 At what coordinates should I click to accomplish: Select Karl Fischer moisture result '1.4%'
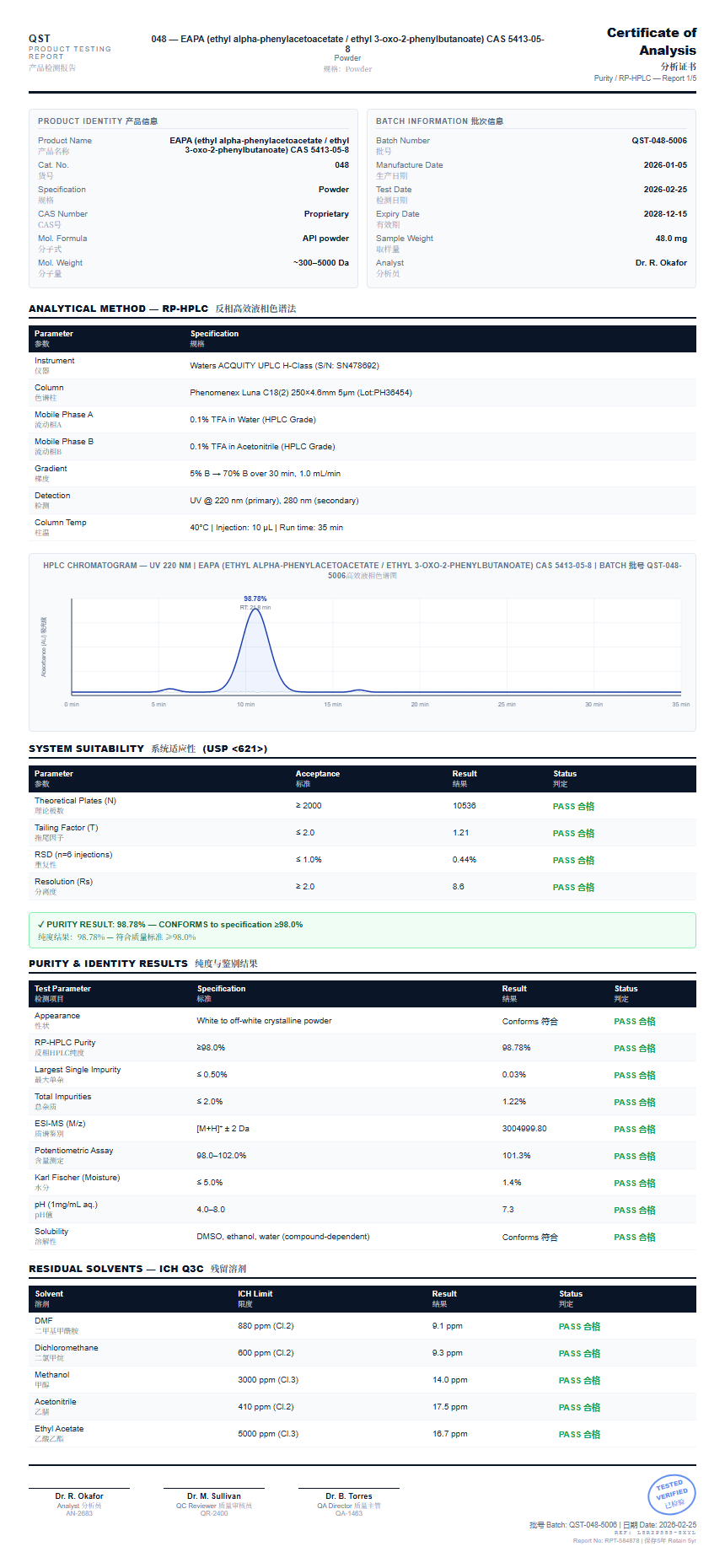tap(512, 1183)
